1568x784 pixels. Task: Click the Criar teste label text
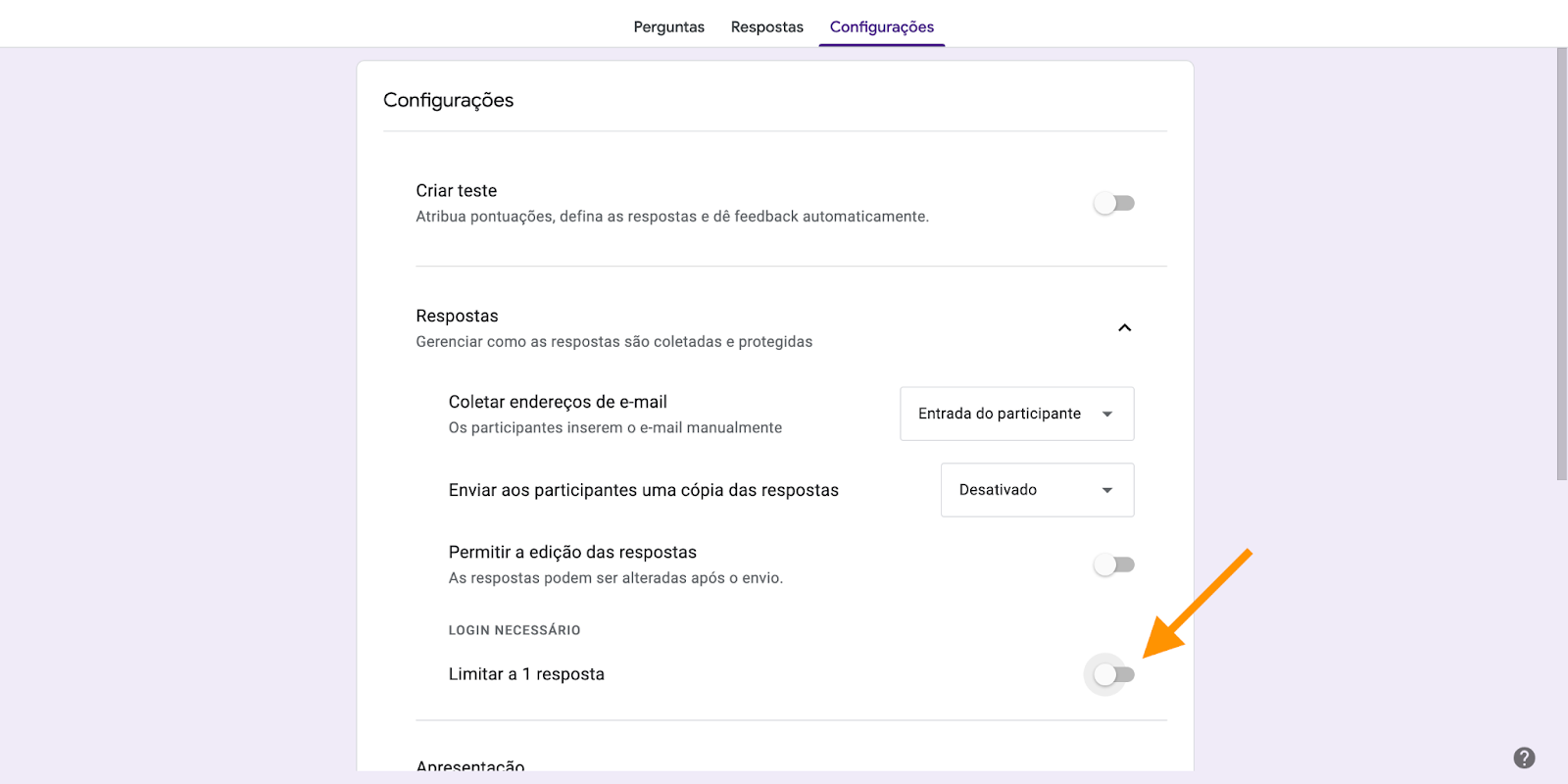[456, 190]
